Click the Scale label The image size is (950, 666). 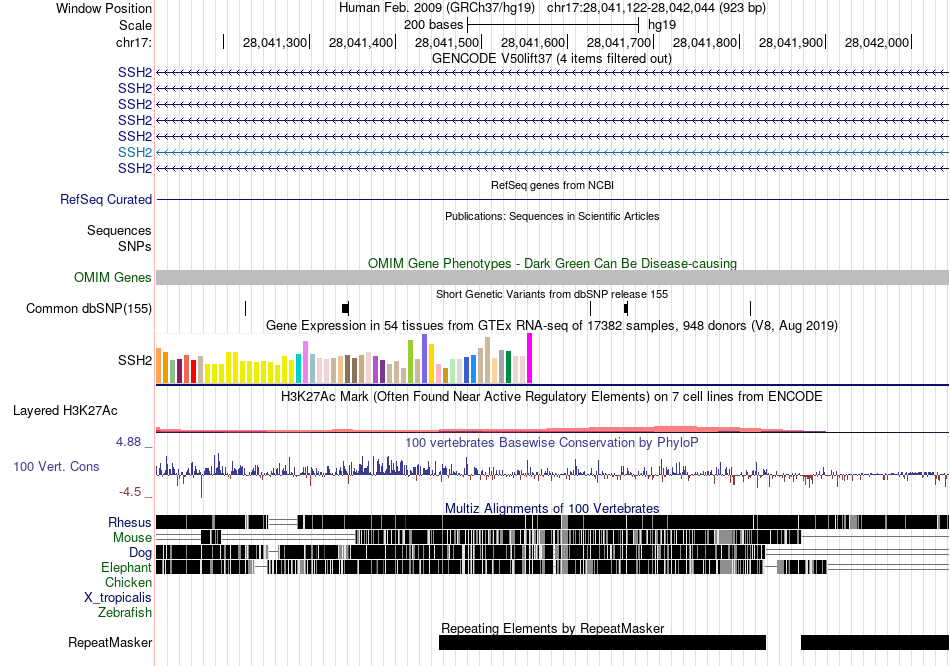coord(135,25)
